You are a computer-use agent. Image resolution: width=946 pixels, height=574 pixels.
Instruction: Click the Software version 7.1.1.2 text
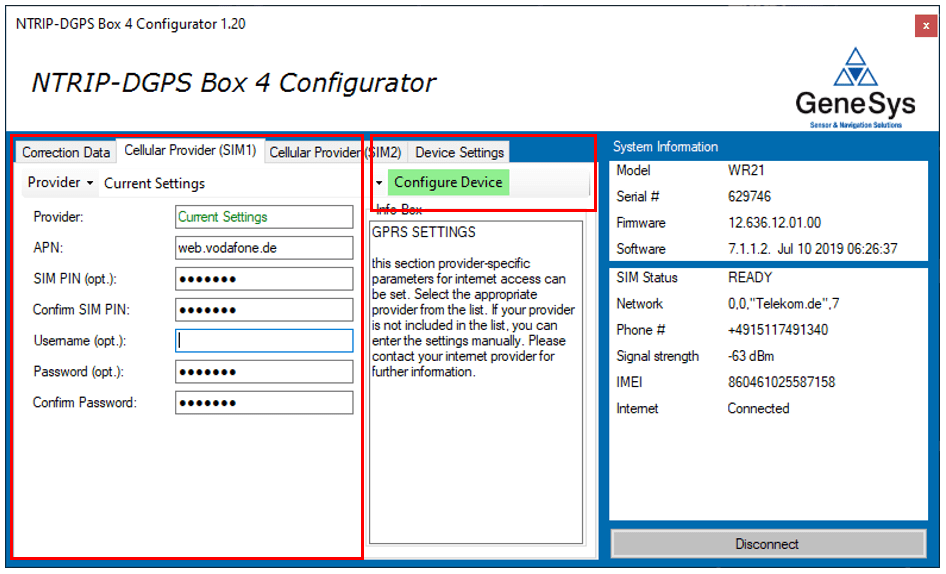813,249
